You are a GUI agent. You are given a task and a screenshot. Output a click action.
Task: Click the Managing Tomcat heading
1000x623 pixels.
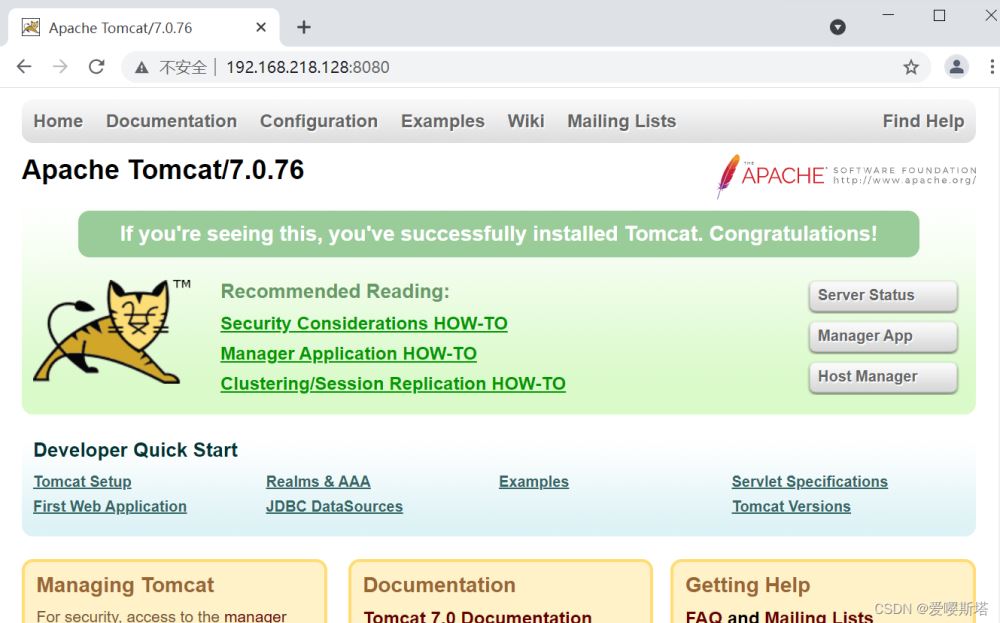click(x=125, y=585)
